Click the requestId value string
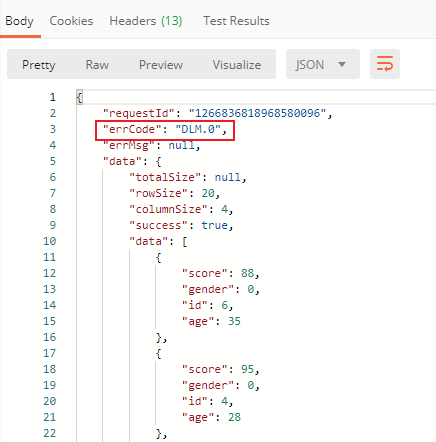The image size is (436, 442). click(x=257, y=113)
